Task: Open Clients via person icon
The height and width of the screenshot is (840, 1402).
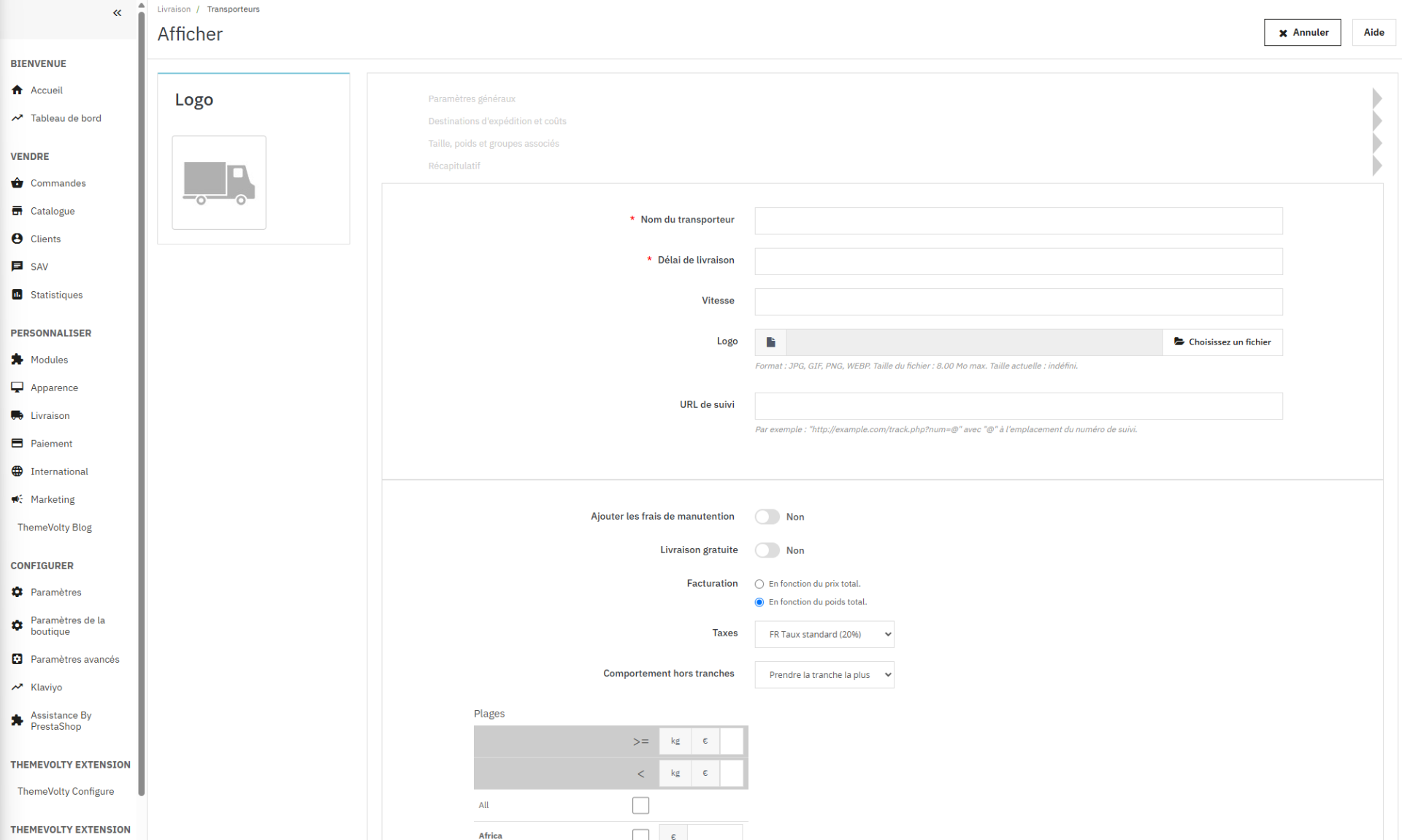Action: pos(18,239)
